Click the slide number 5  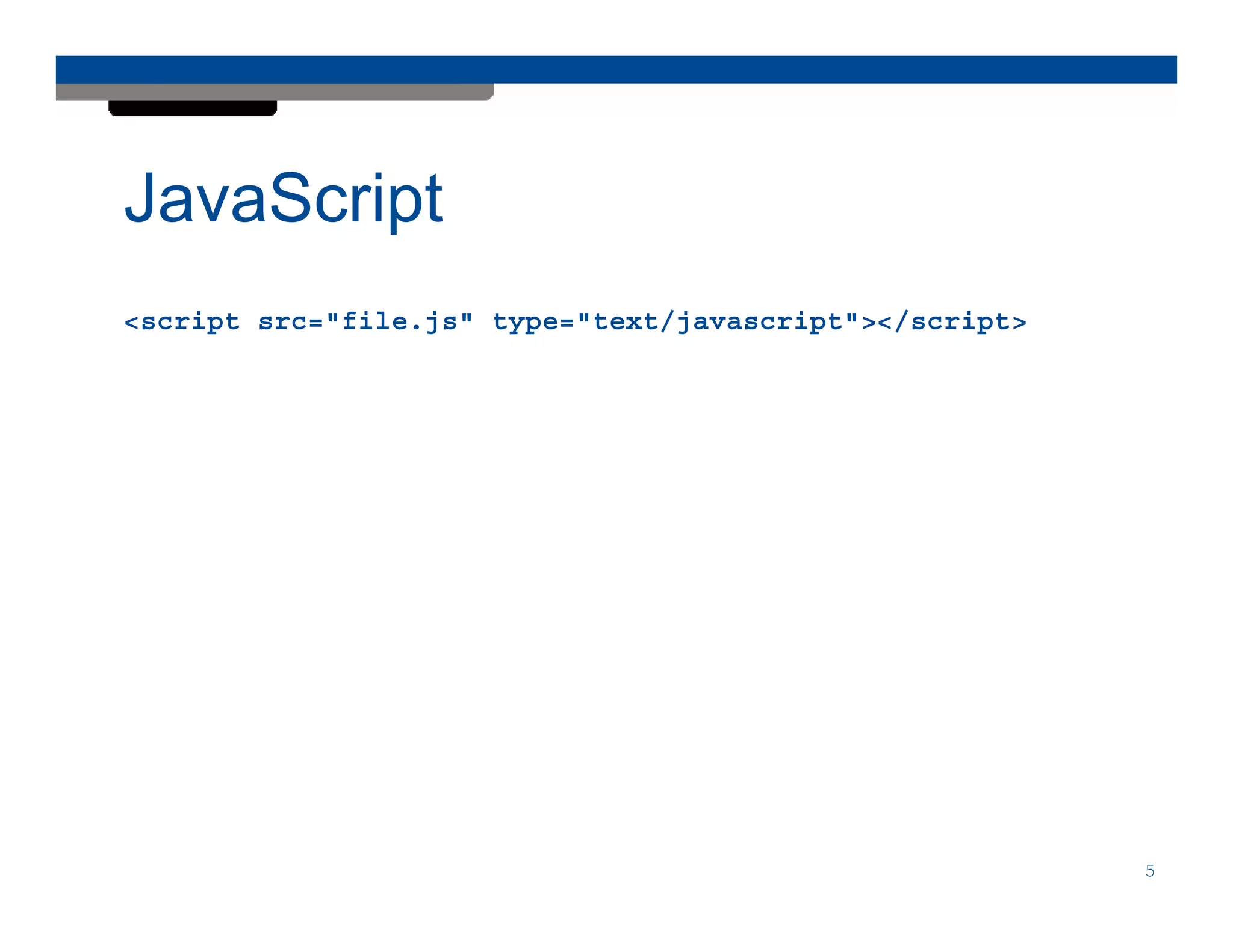click(1150, 871)
